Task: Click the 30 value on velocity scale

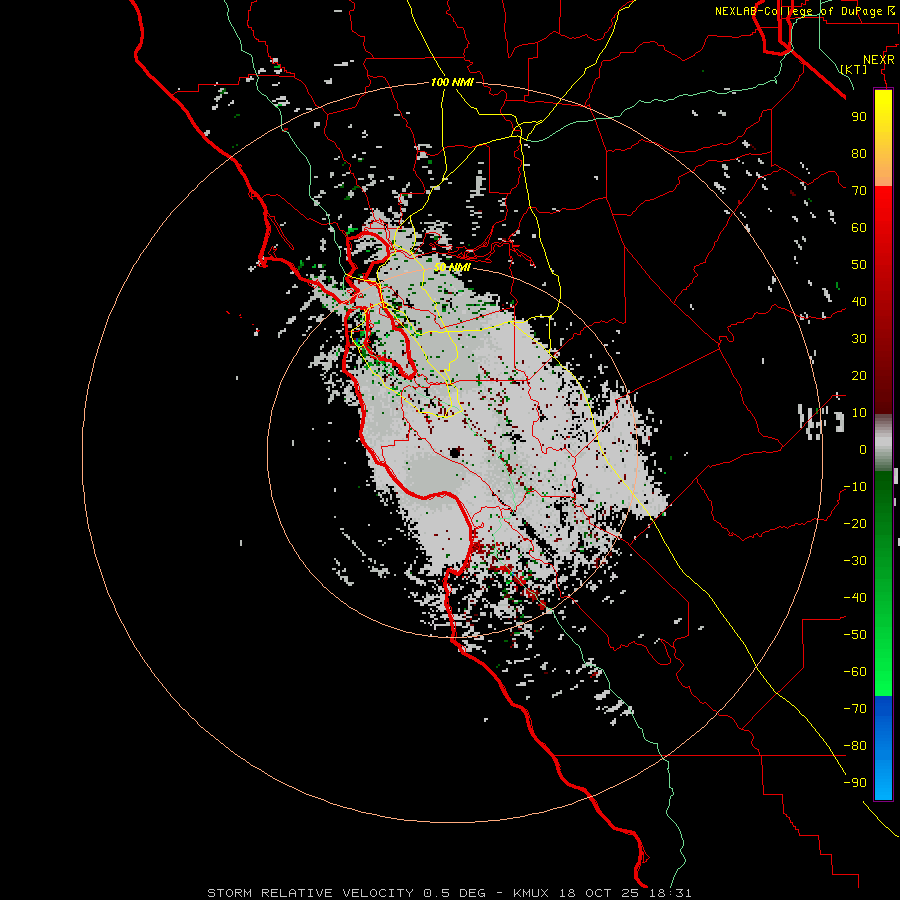Action: pyautogui.click(x=859, y=339)
